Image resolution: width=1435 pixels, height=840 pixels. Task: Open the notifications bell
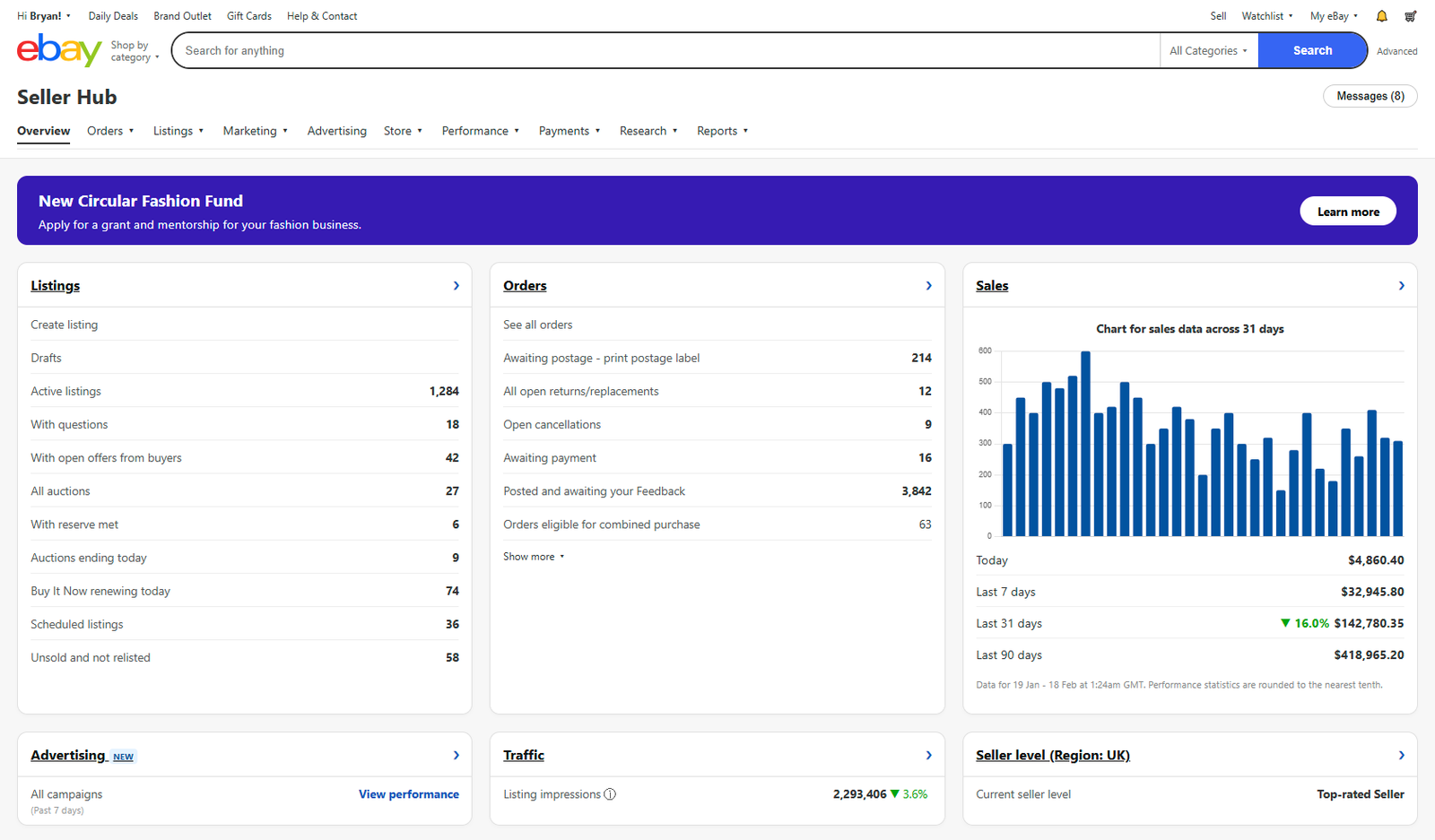click(x=1381, y=16)
